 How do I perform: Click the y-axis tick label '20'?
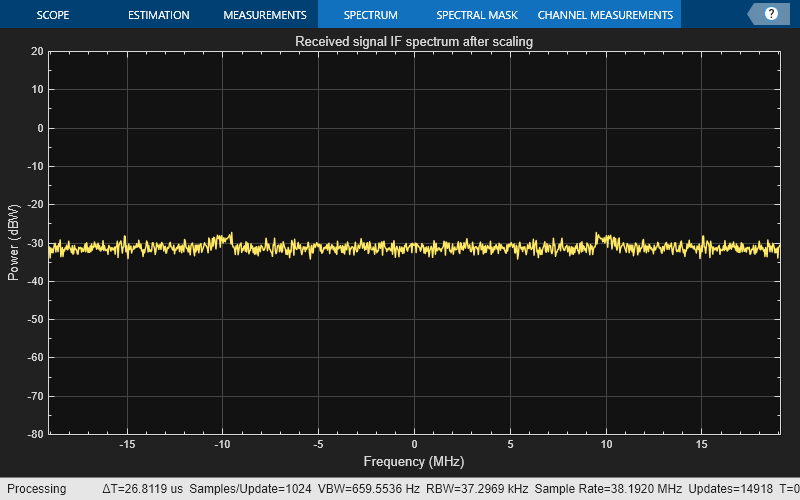pyautogui.click(x=37, y=51)
